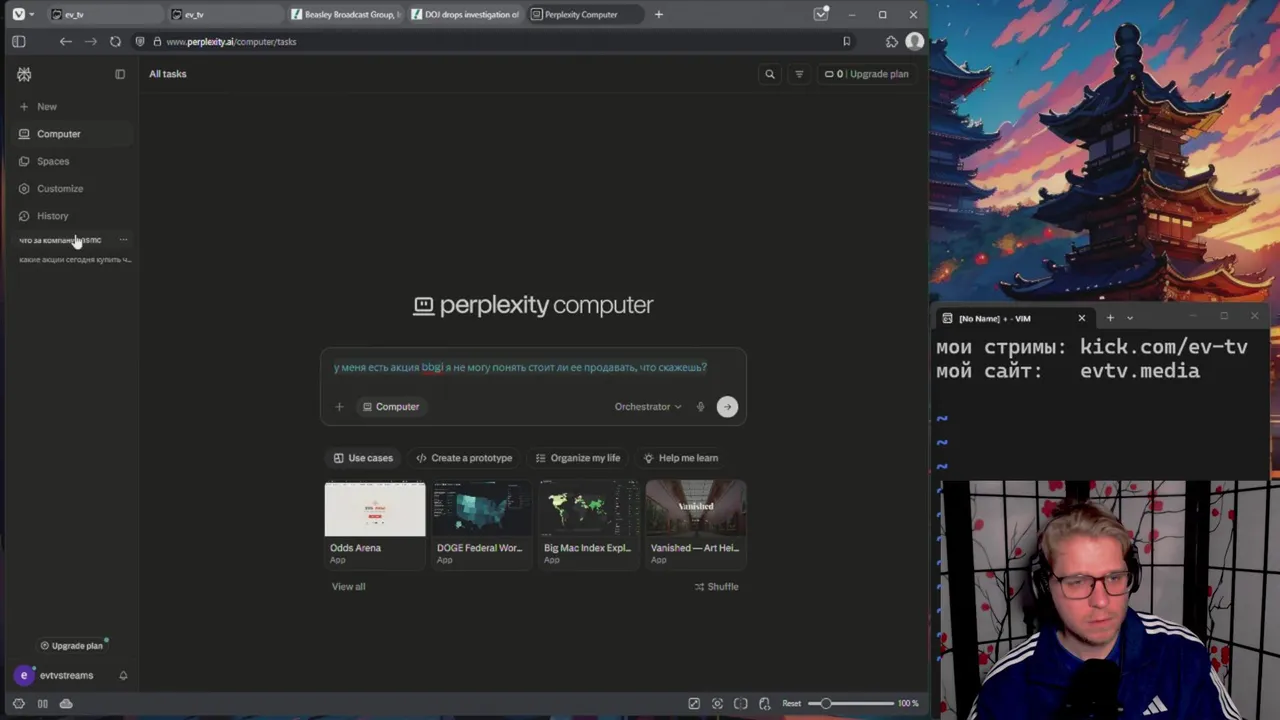Image resolution: width=1280 pixels, height=720 pixels.
Task: Submit the prompt with the arrow button
Action: [x=727, y=407]
